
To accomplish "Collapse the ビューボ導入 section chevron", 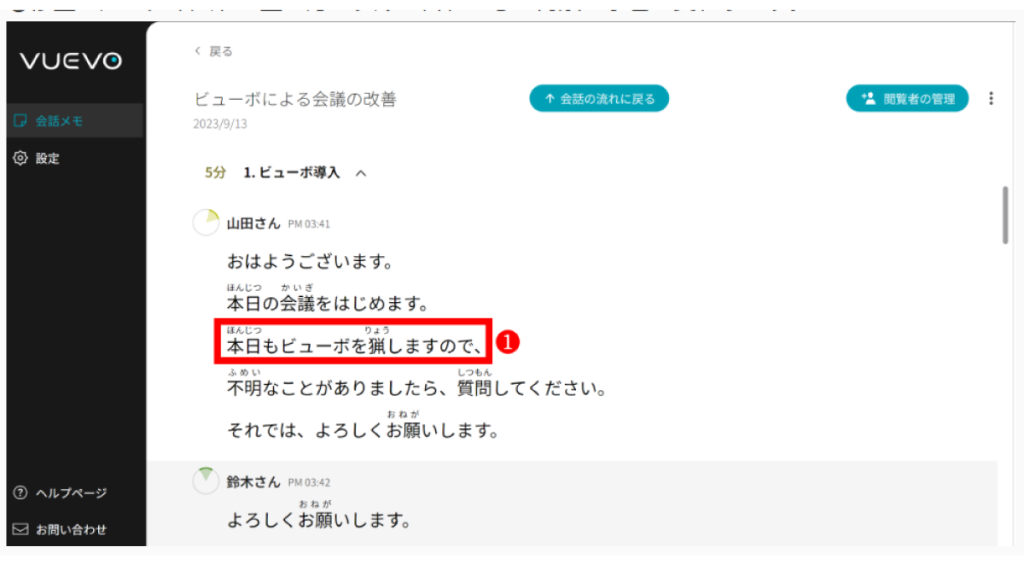I will (361, 173).
